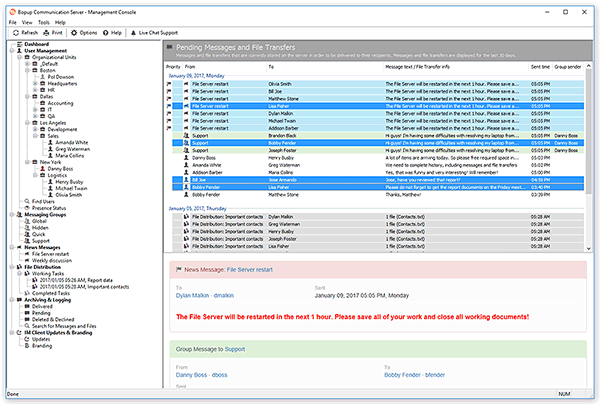The width and height of the screenshot is (600, 404).
Task: Sort by the Sent time column header
Action: click(540, 67)
